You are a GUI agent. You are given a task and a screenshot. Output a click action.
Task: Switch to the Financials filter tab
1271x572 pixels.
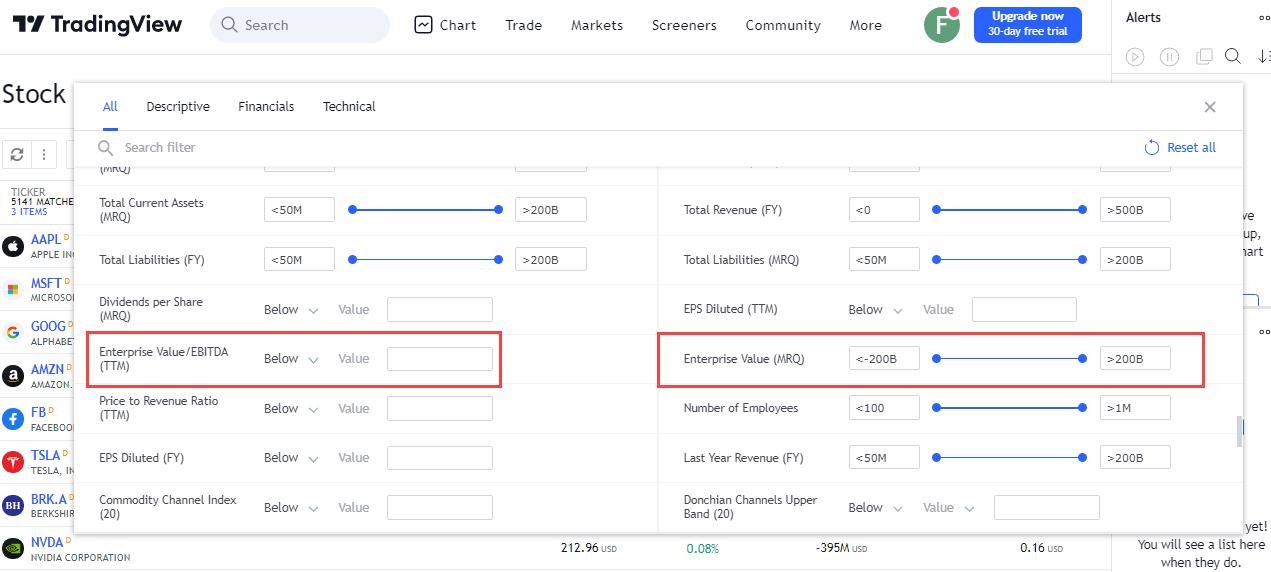[266, 107]
